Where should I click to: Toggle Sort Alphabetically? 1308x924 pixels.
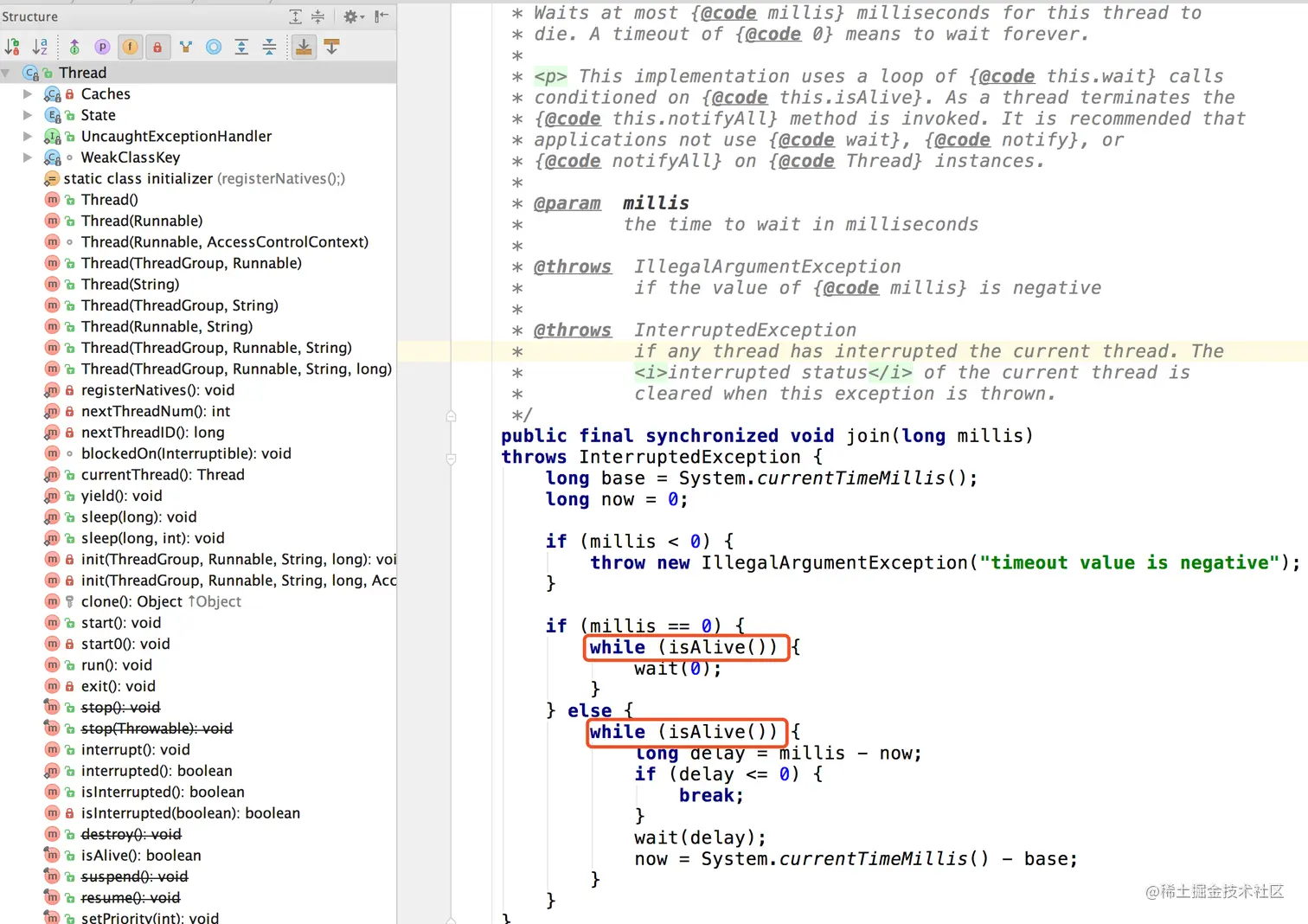click(x=40, y=47)
